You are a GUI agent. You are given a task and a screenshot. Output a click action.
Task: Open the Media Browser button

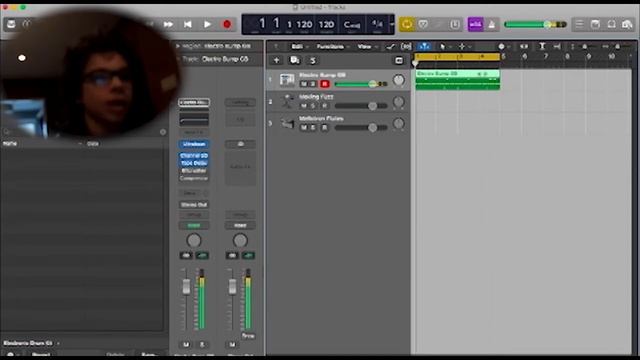(x=627, y=24)
